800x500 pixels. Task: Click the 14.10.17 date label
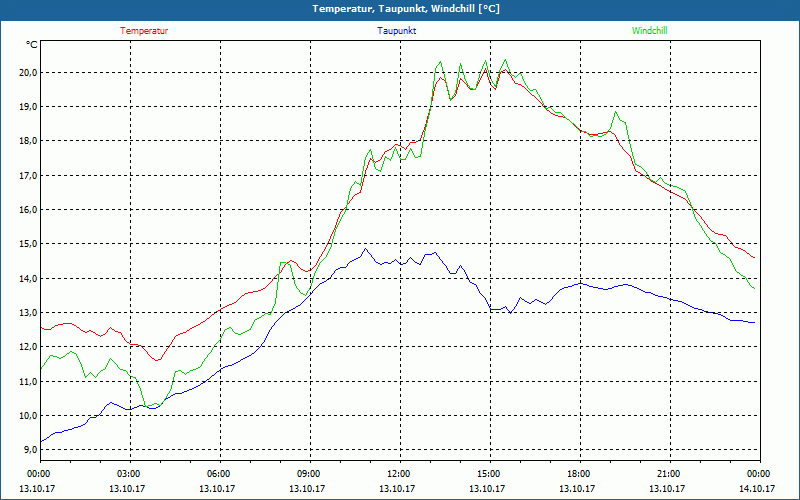(757, 488)
